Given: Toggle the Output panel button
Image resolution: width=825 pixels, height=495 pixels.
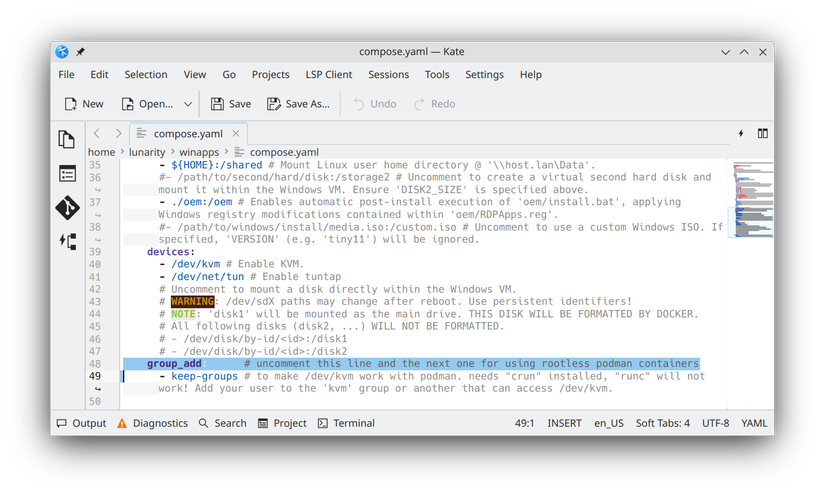Looking at the screenshot, I should point(82,423).
